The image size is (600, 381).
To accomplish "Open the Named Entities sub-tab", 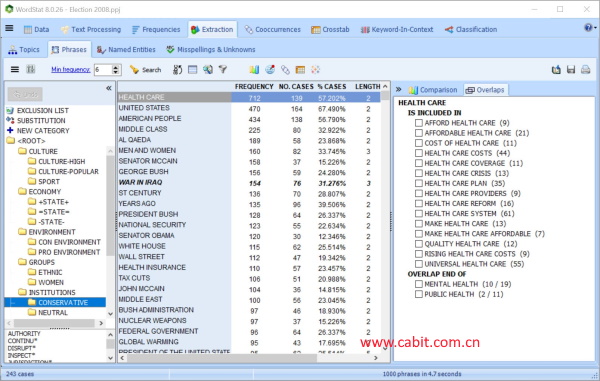I will [x=126, y=50].
